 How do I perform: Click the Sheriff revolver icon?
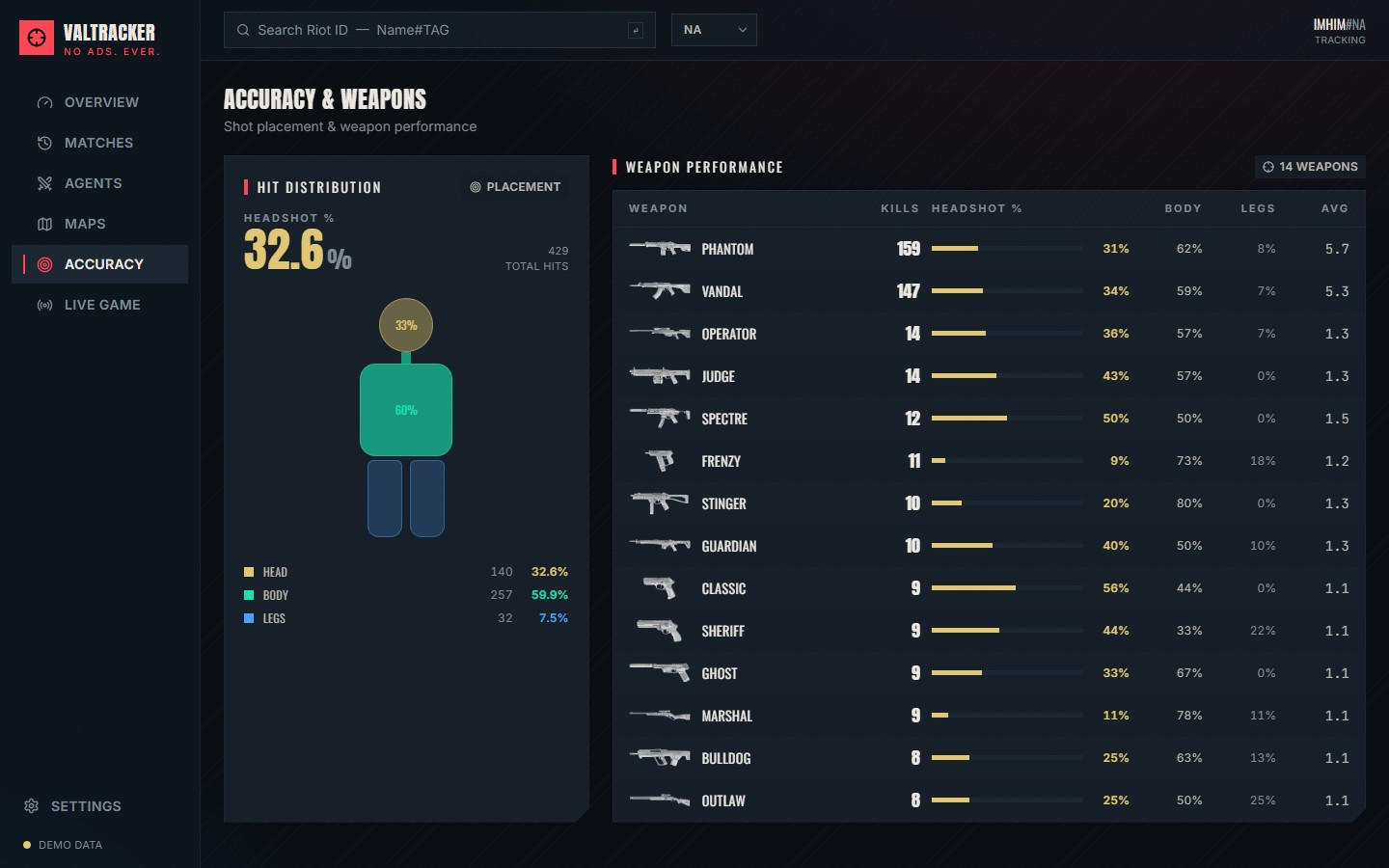tap(660, 630)
